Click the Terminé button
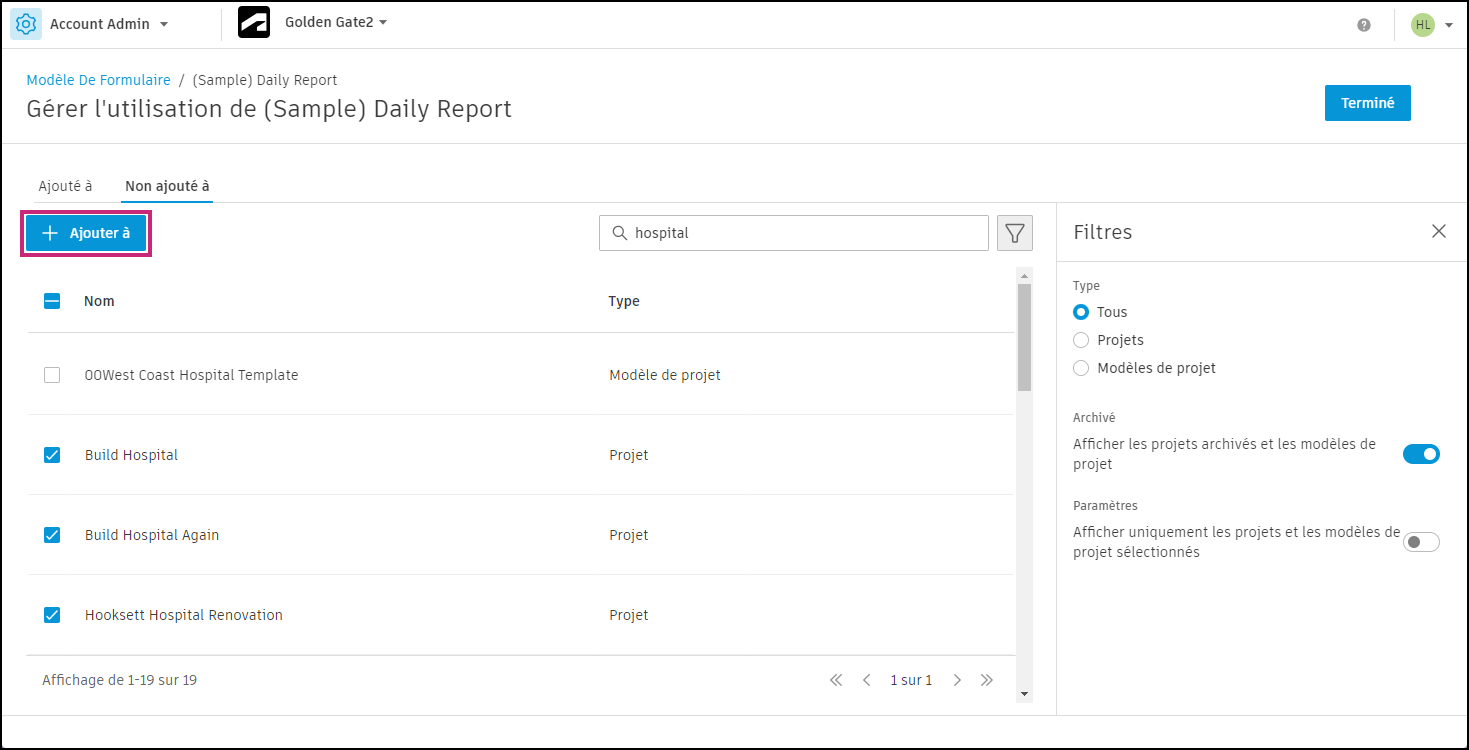The width and height of the screenshot is (1469, 750). click(1367, 103)
